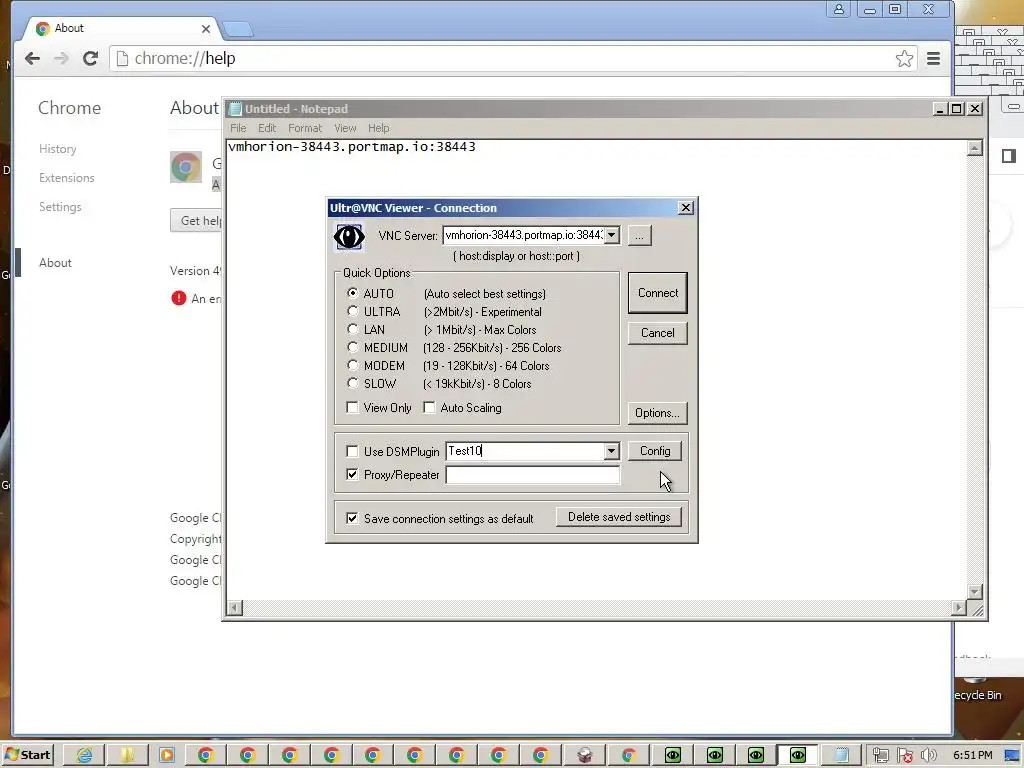
Task: Bookmark this page with the star
Action: coord(904,59)
